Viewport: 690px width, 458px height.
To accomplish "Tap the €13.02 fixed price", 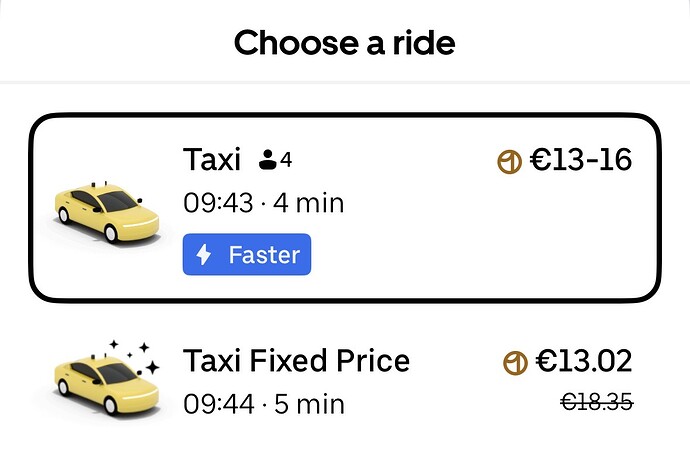I will (x=583, y=361).
